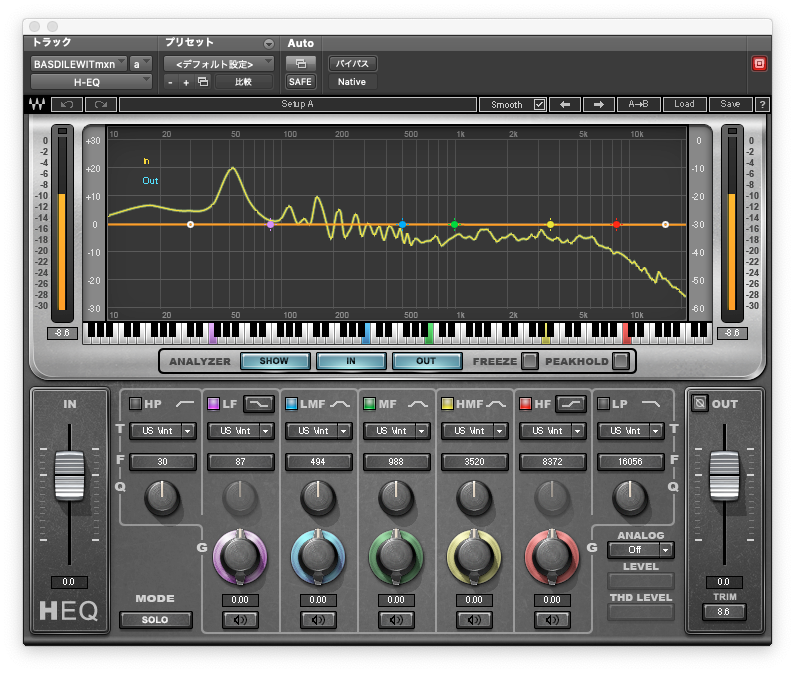The height and width of the screenshot is (673, 795).
Task: Open plugin automation enable window icon
Action: pyautogui.click(x=301, y=64)
